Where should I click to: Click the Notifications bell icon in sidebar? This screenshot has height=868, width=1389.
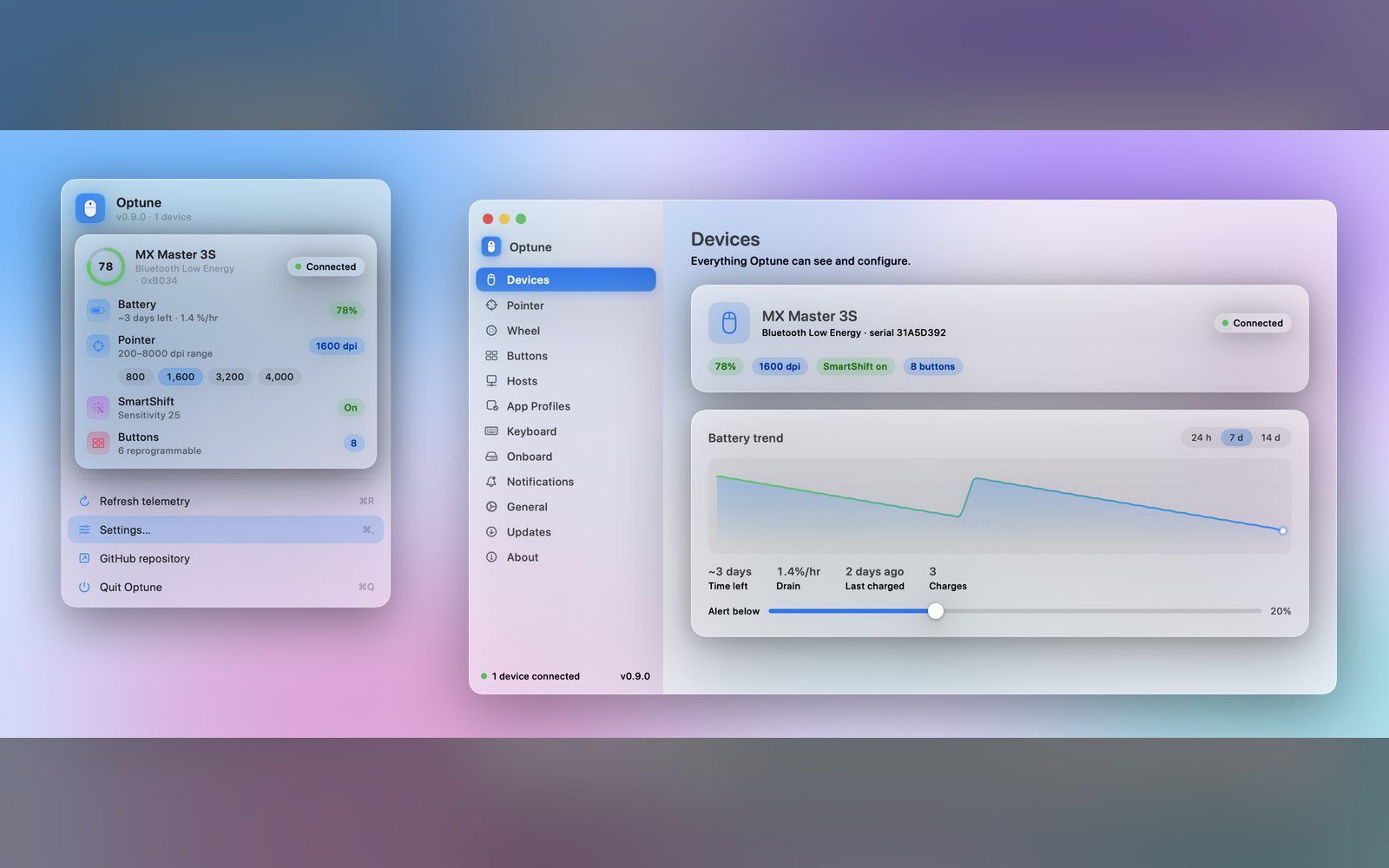491,482
